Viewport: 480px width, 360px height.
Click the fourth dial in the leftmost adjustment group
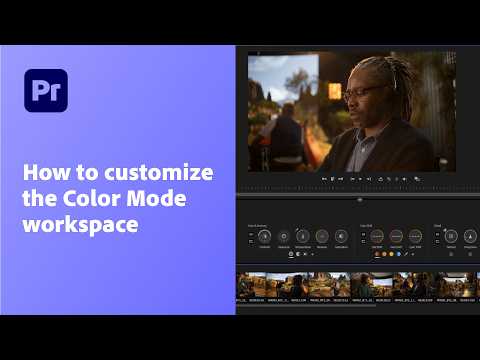322,236
